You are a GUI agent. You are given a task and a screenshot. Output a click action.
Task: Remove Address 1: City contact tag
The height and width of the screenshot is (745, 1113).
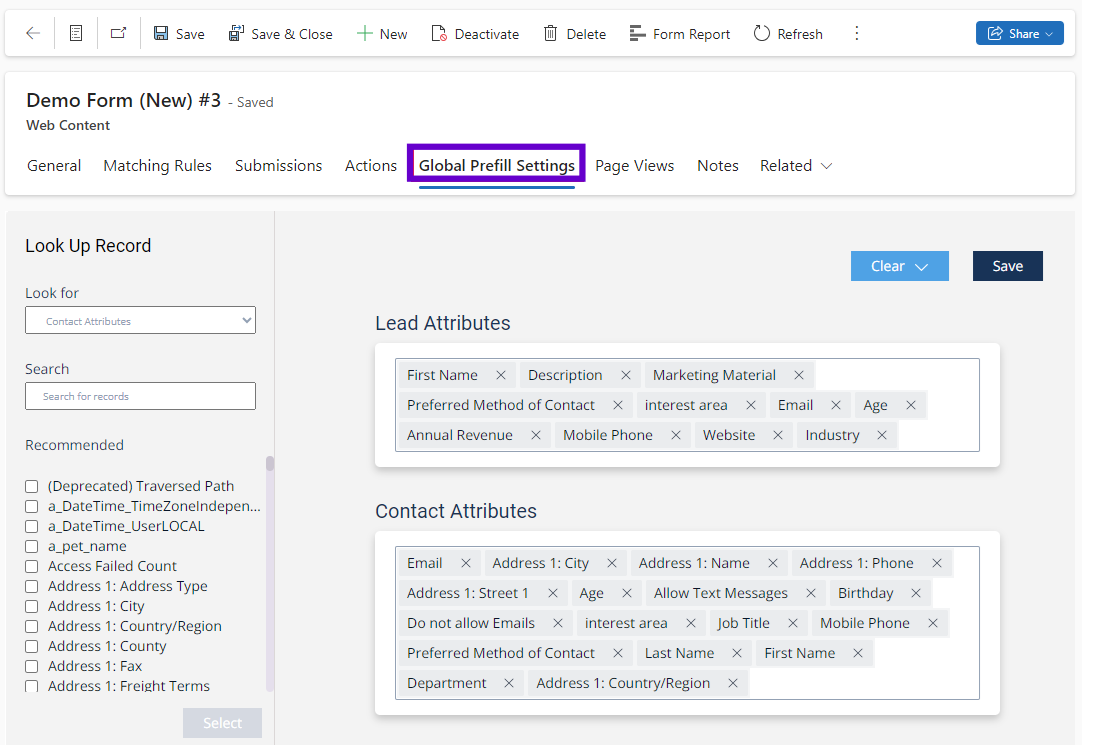coord(612,563)
